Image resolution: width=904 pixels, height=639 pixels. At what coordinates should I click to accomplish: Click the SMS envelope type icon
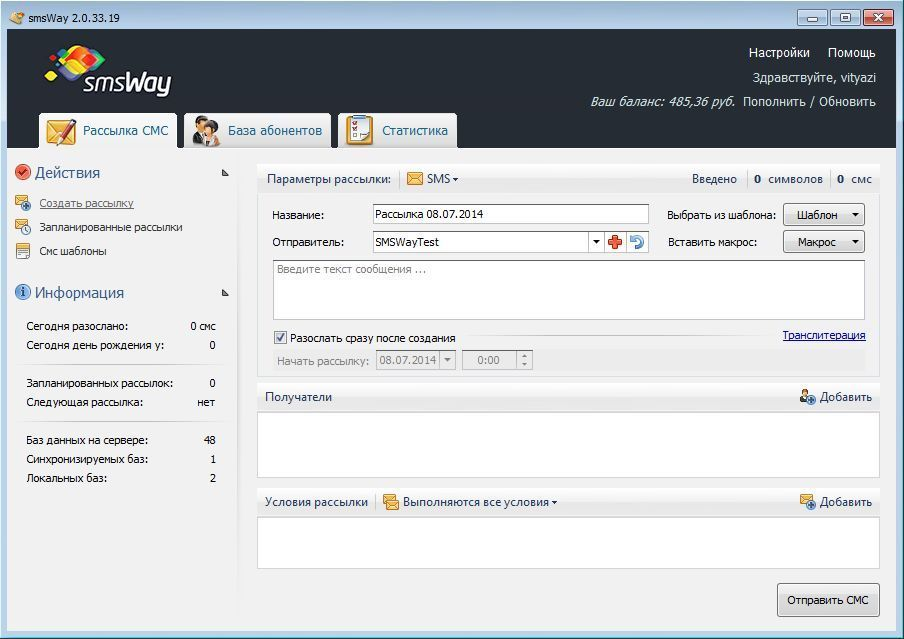pyautogui.click(x=415, y=179)
